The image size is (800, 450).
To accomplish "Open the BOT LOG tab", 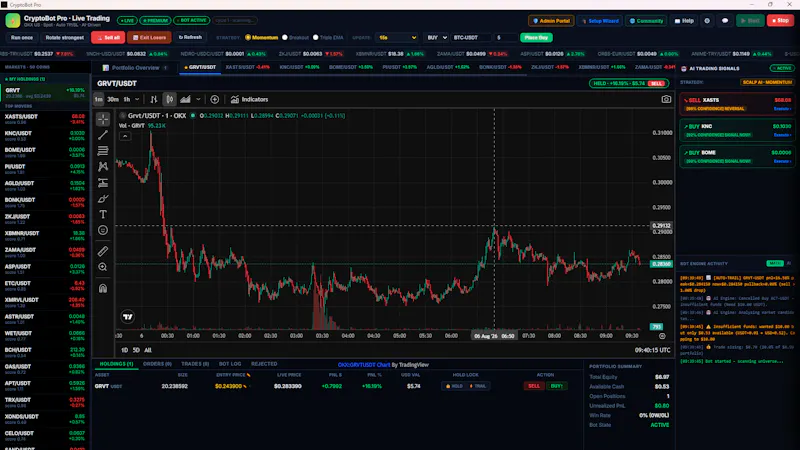I will [x=230, y=364].
